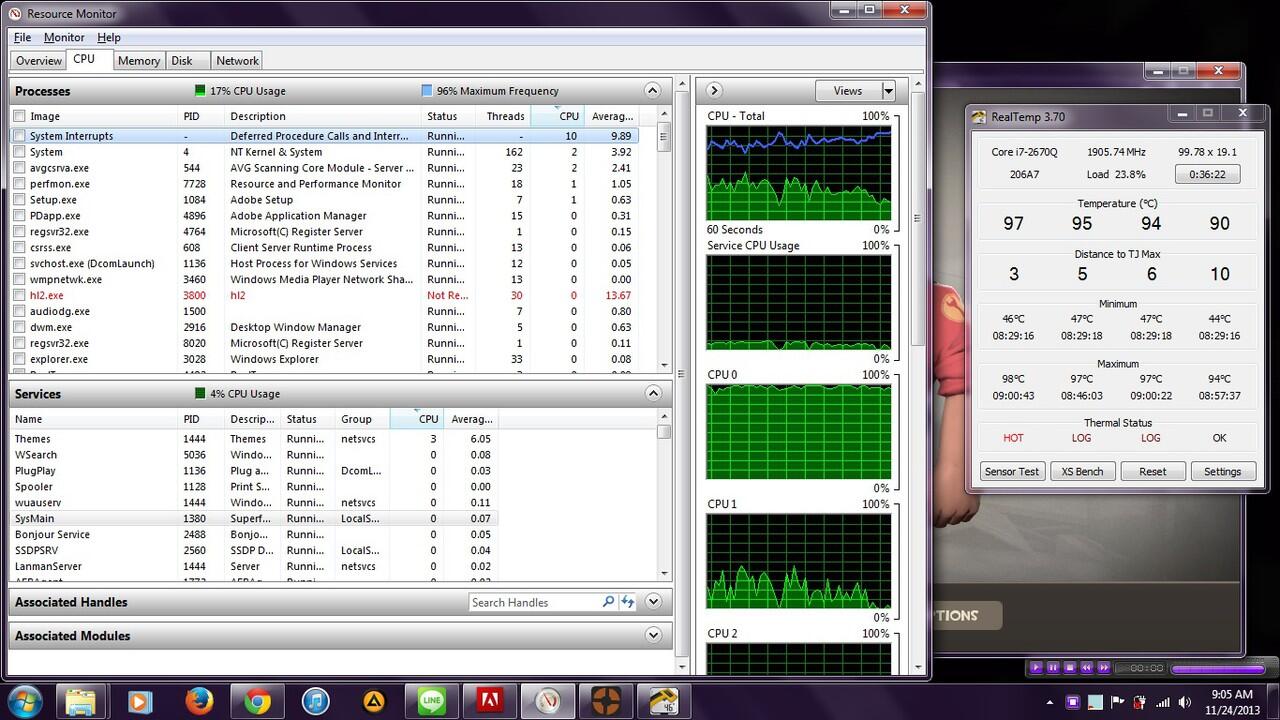This screenshot has height=720, width=1280.
Task: Check the Setup.exe process checkbox
Action: [x=19, y=200]
